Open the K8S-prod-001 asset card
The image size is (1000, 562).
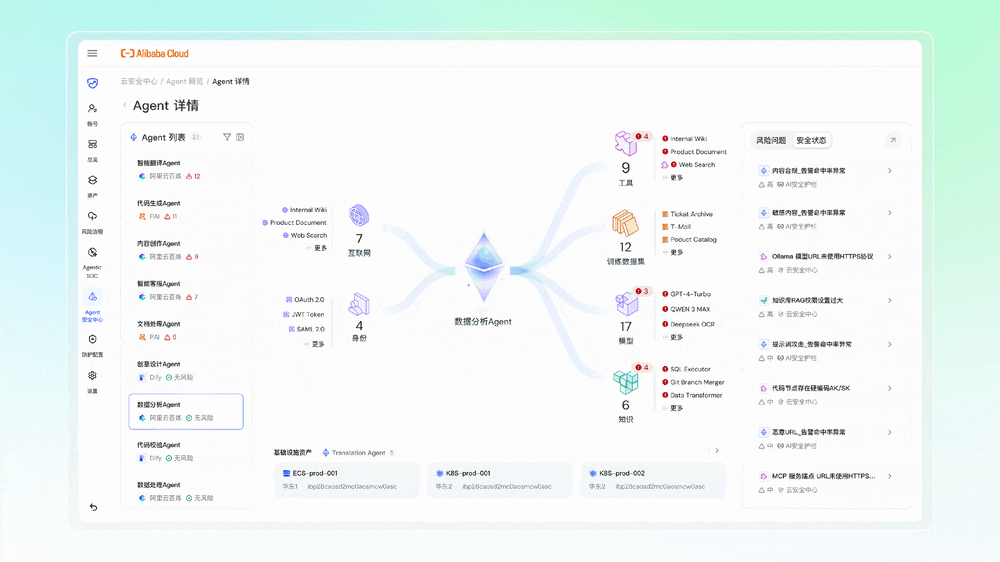tap(500, 480)
